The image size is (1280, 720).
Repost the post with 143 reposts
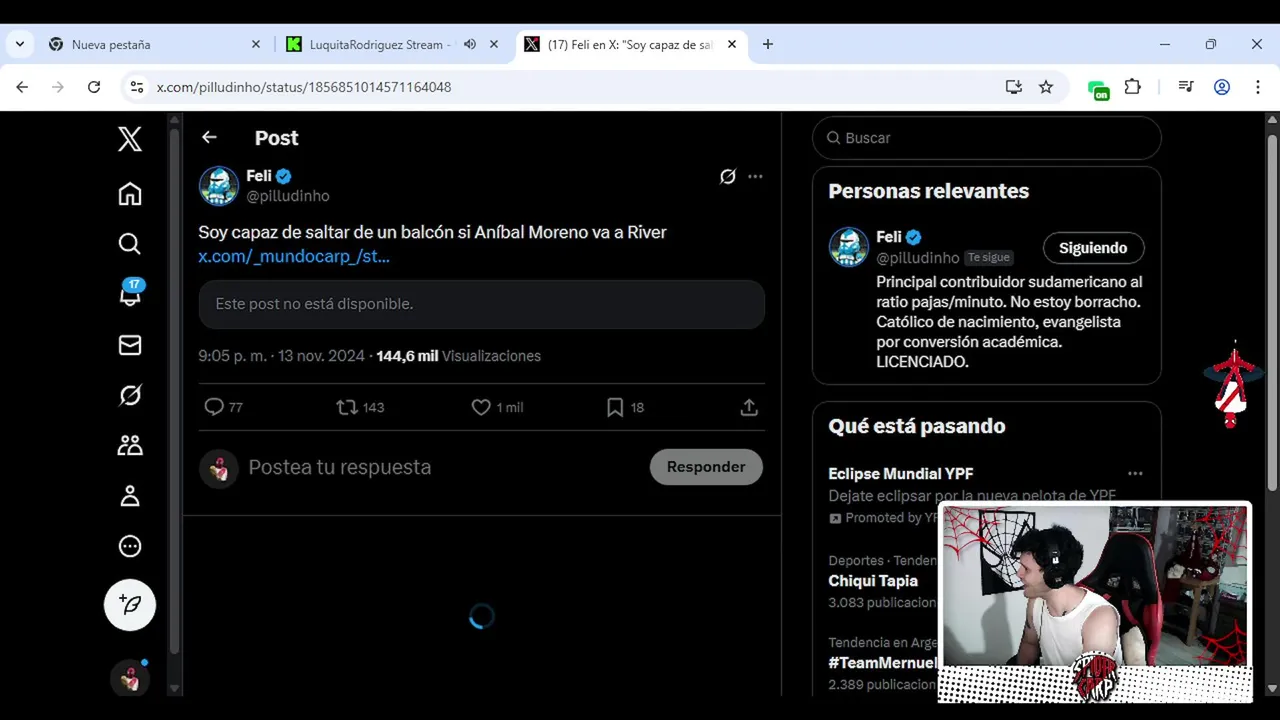[360, 407]
